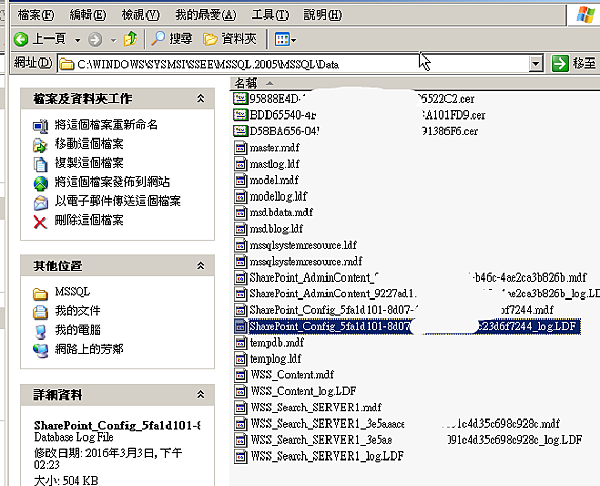Click the Go (移至) button
Screen dimensions: 600x486
[574, 63]
